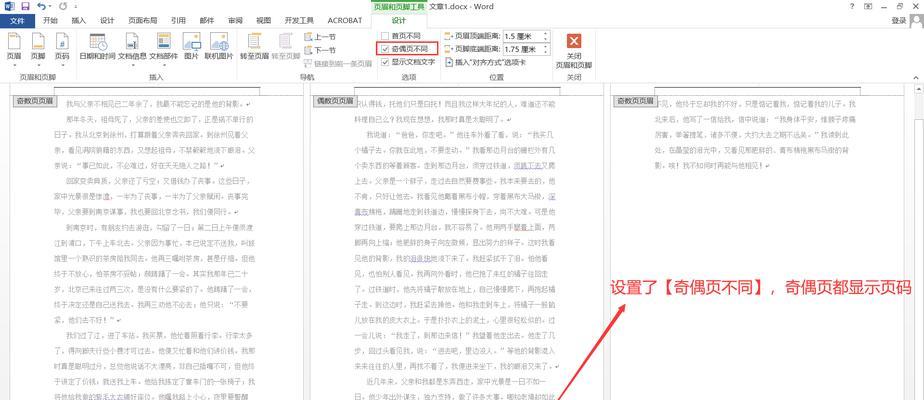Switch to the 开发工具 Developer tab

click(x=299, y=20)
